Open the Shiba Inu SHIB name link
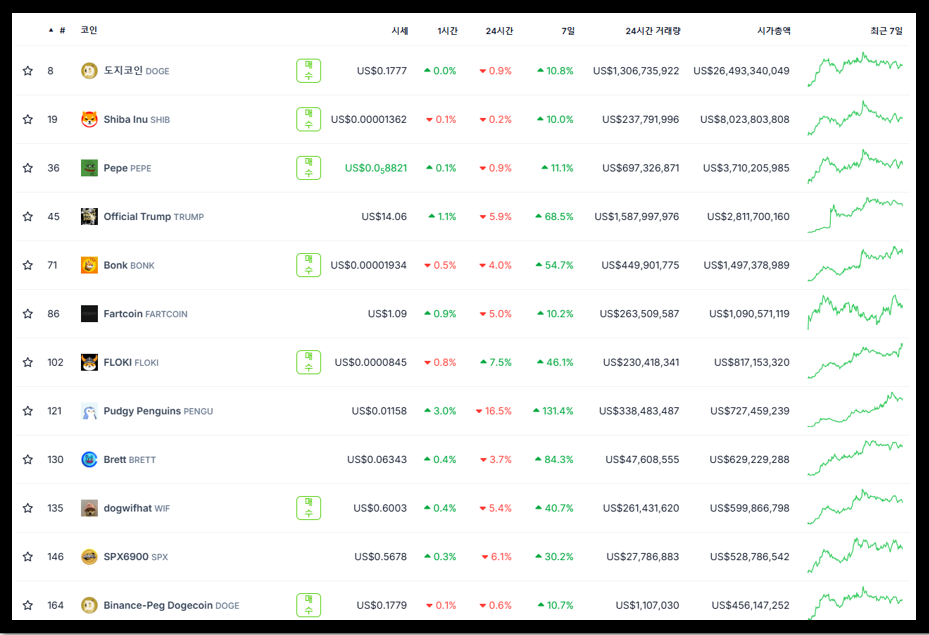Viewport: 929px width, 635px height. pyautogui.click(x=137, y=120)
